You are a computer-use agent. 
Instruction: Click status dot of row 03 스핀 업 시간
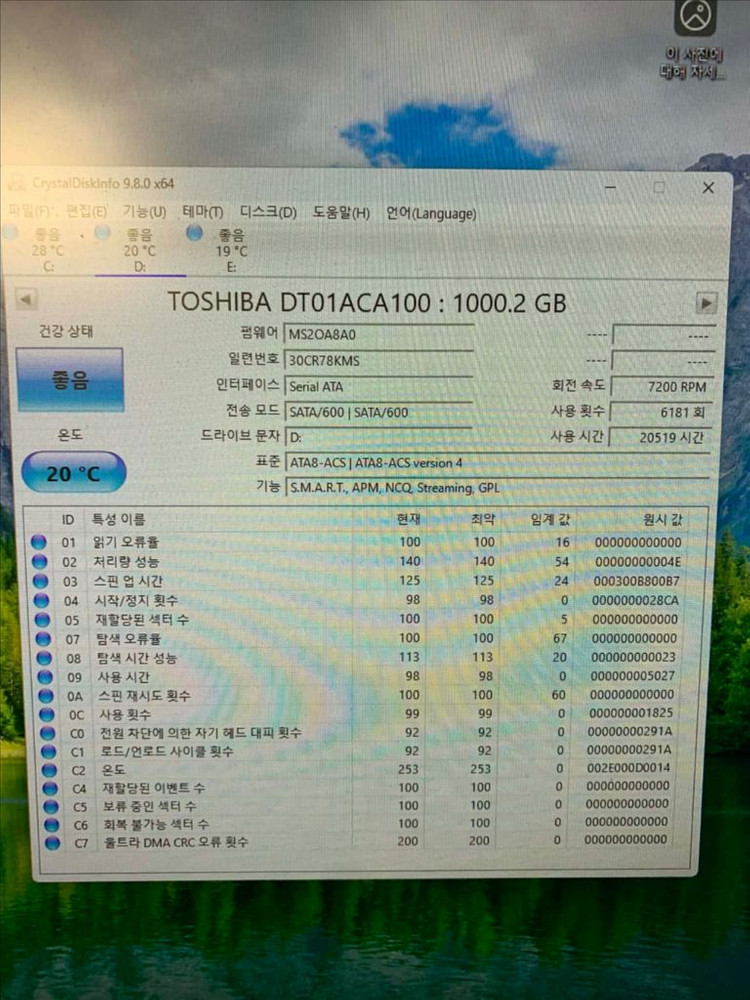pyautogui.click(x=40, y=581)
